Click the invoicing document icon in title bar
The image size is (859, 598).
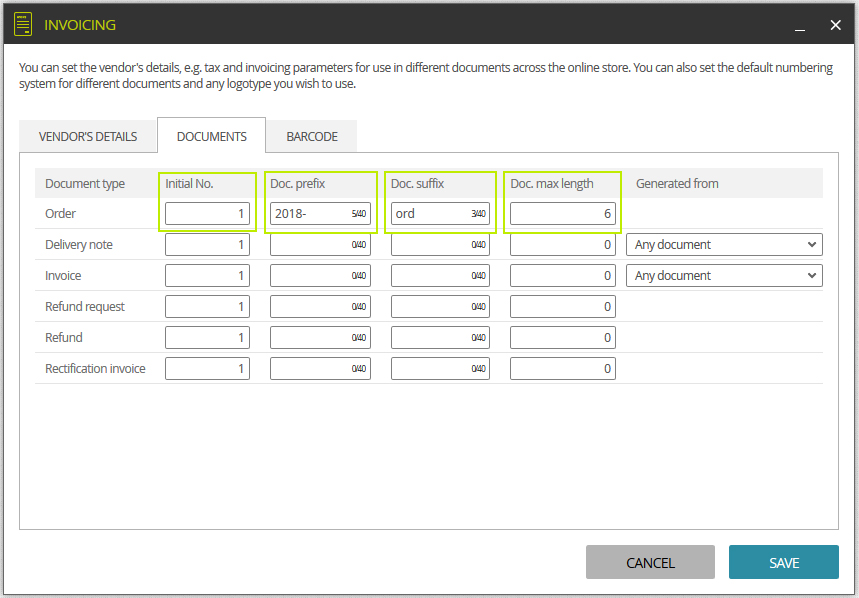click(21, 23)
